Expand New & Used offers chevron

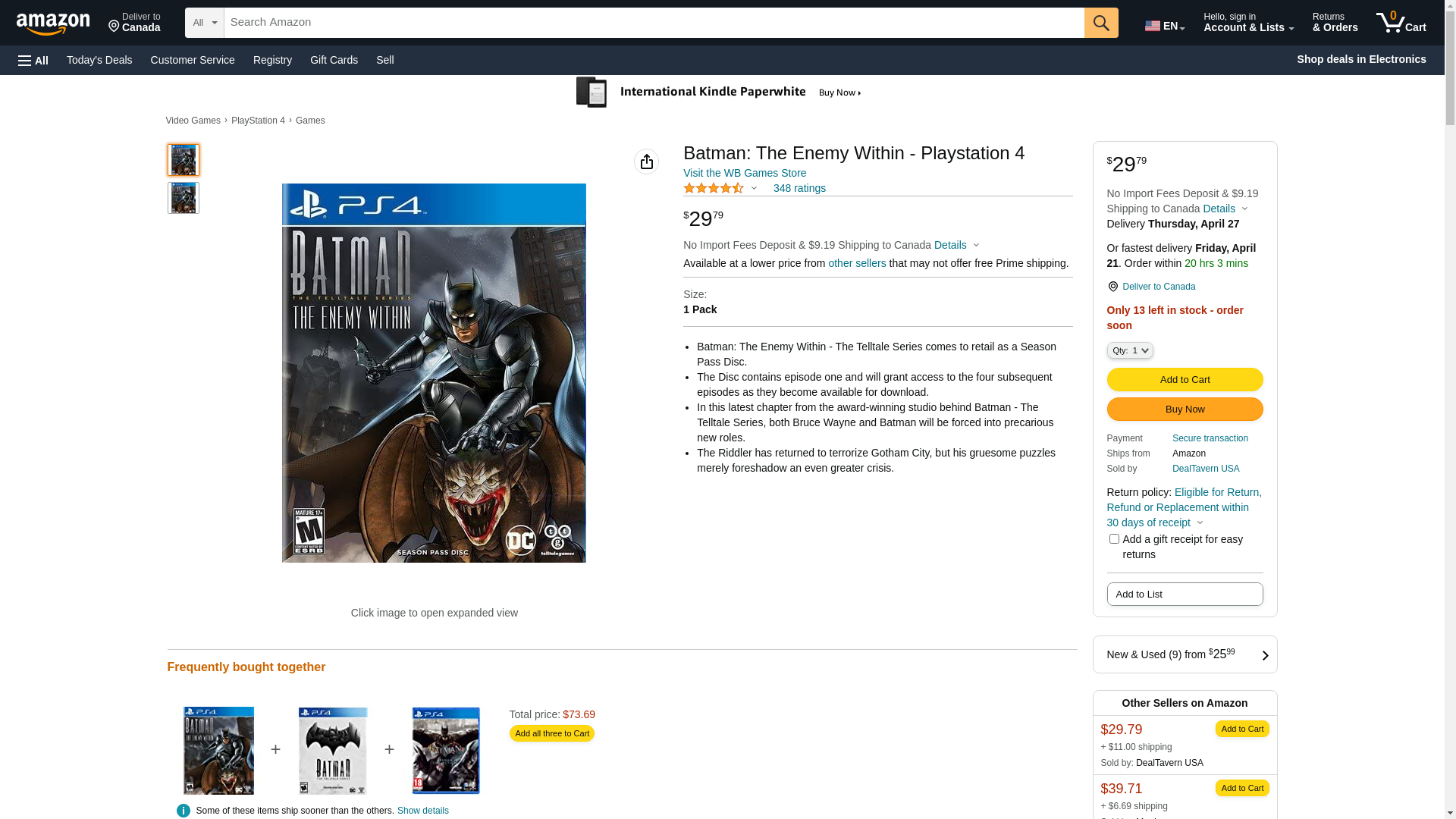pyautogui.click(x=1264, y=655)
